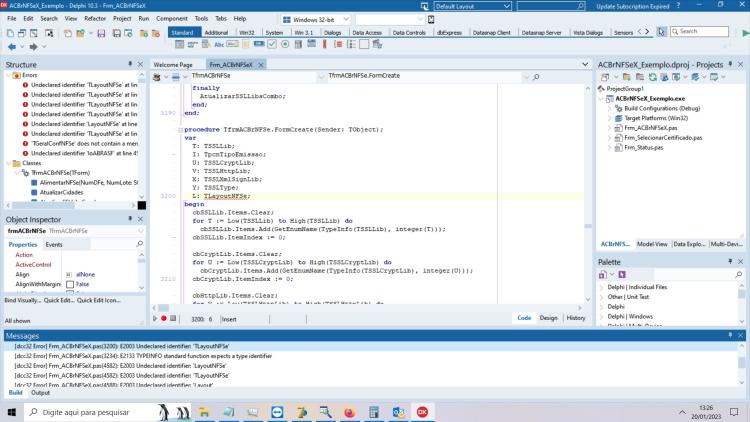Select the Panel component palette icon
This screenshot has height=422, width=750.
click(x=364, y=44)
